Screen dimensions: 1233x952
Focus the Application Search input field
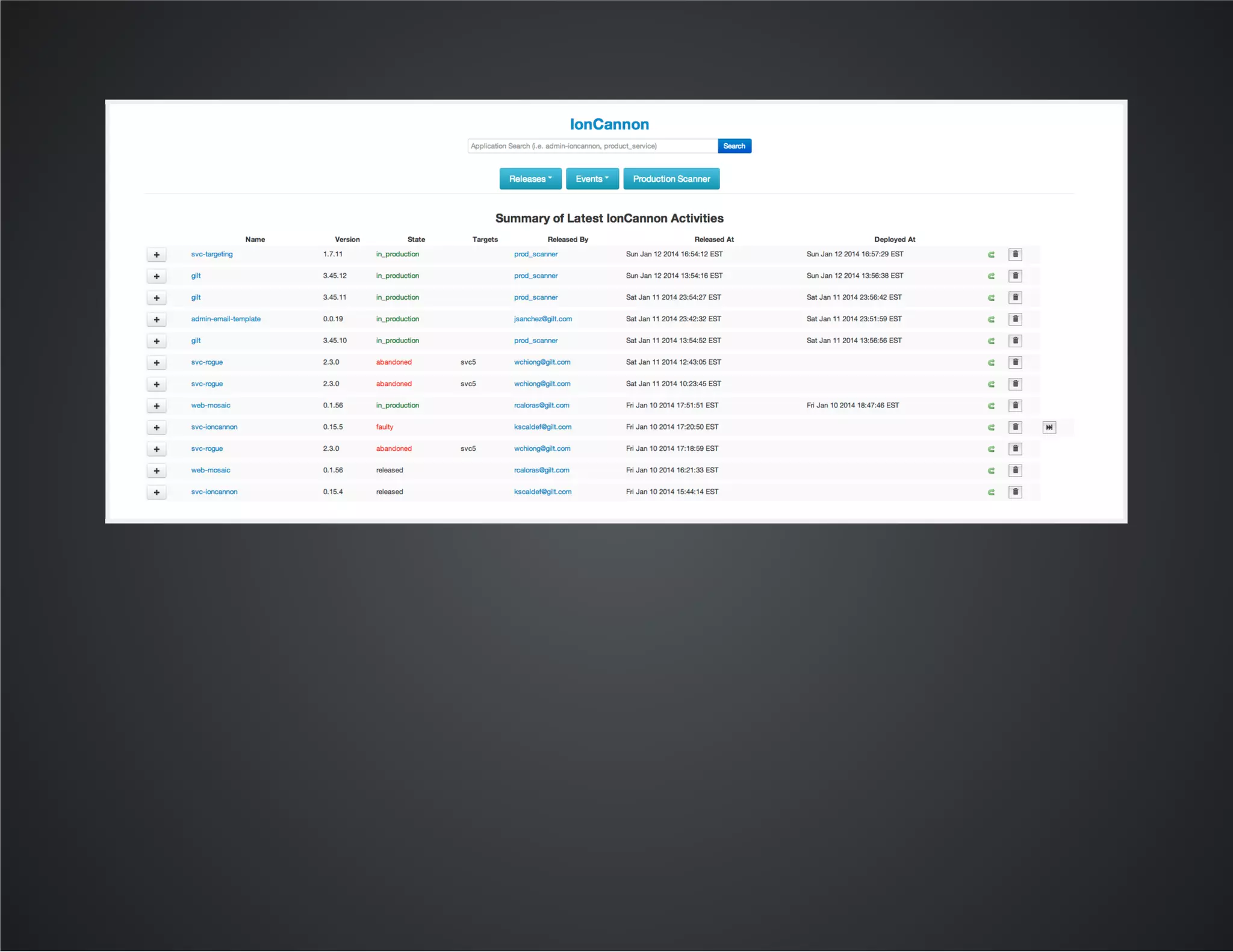coord(592,146)
